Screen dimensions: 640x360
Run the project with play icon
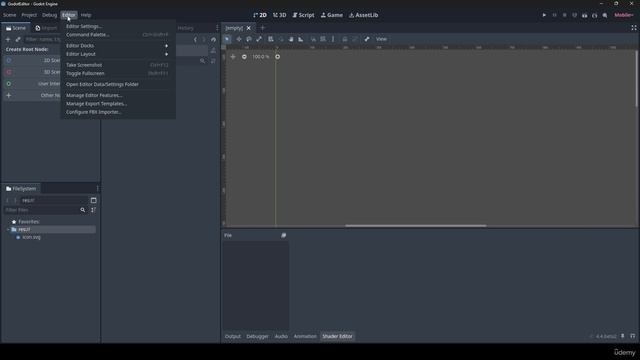click(544, 15)
